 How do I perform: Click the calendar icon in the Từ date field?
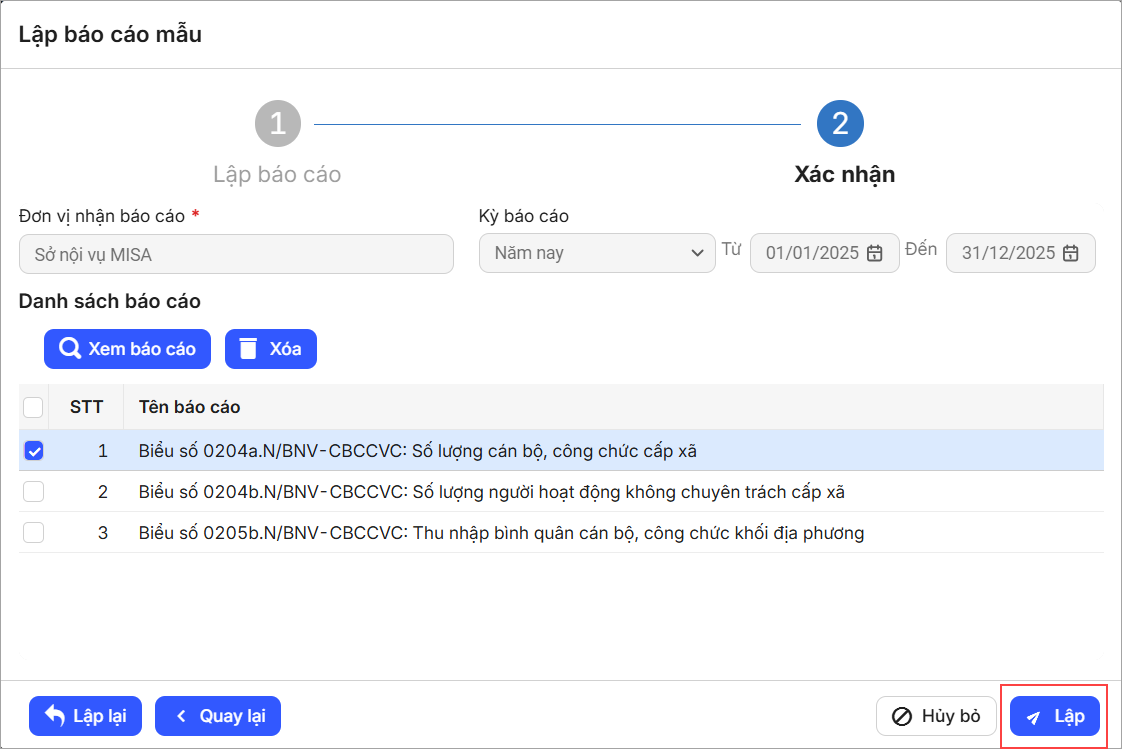pyautogui.click(x=874, y=253)
